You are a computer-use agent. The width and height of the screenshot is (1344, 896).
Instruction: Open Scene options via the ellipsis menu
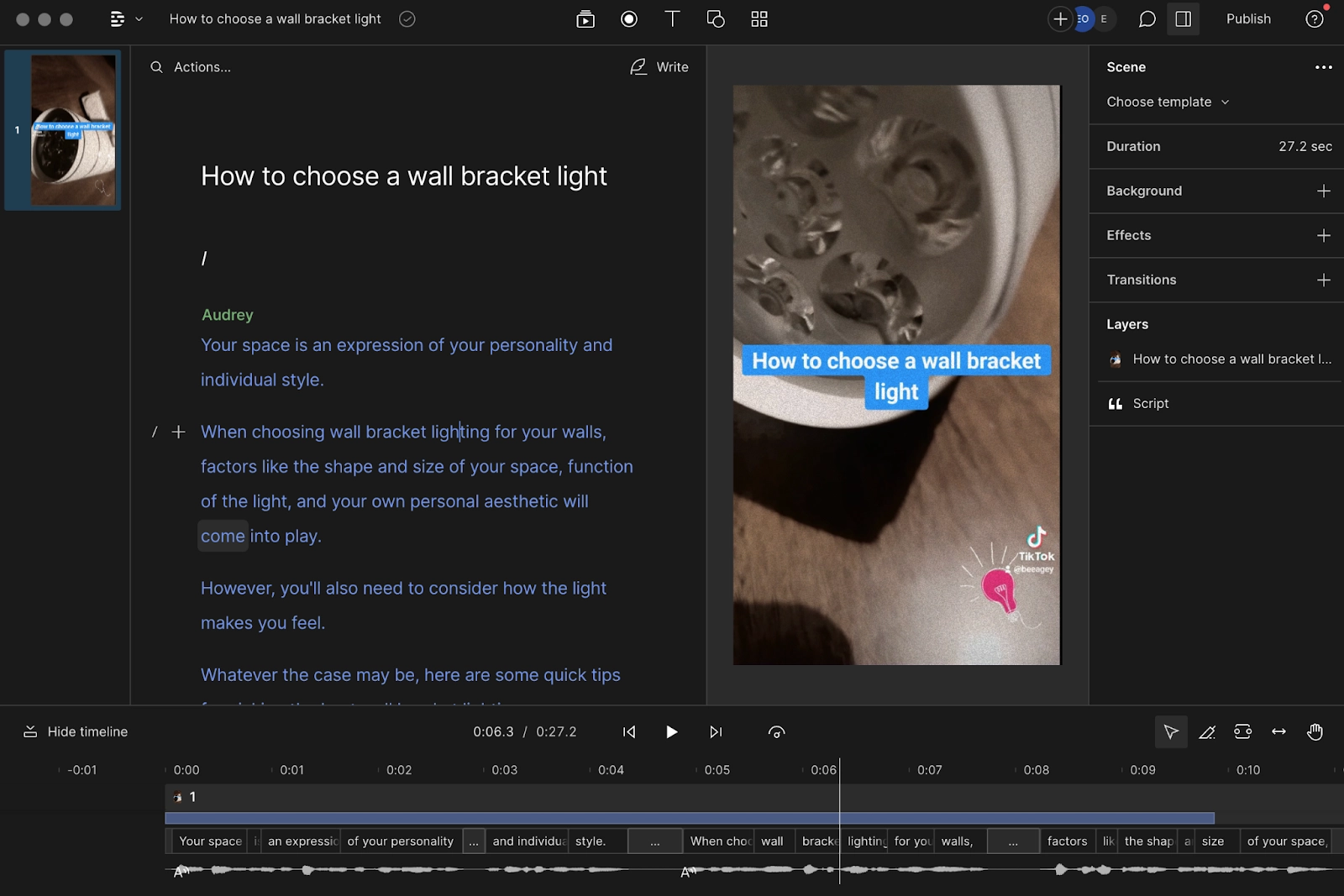click(1322, 67)
